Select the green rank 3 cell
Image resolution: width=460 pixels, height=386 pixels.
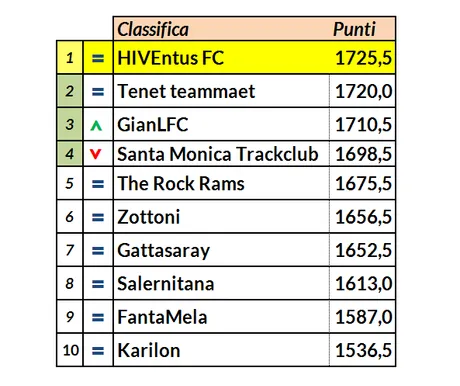click(70, 124)
